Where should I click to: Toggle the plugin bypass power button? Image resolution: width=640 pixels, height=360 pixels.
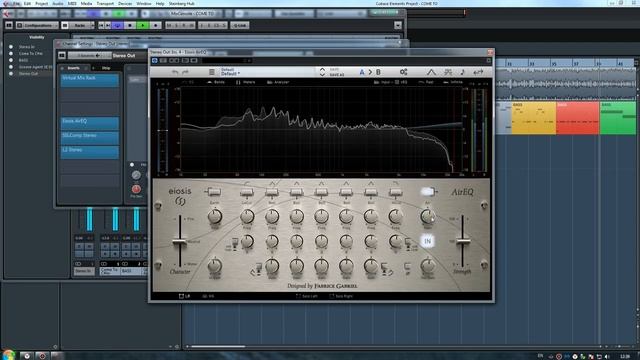(x=155, y=60)
